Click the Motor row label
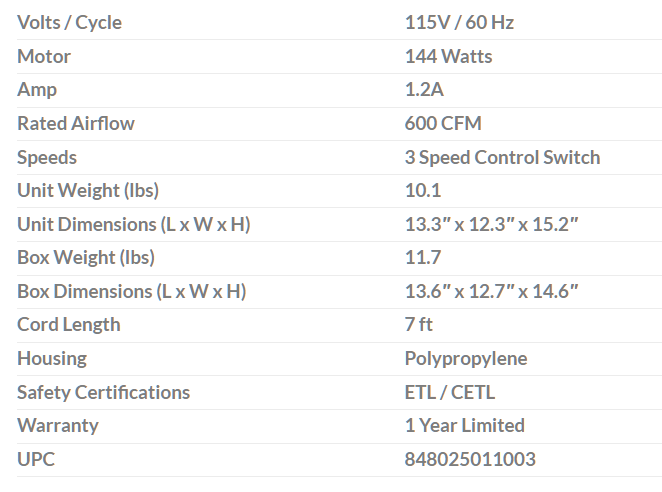 coord(44,56)
